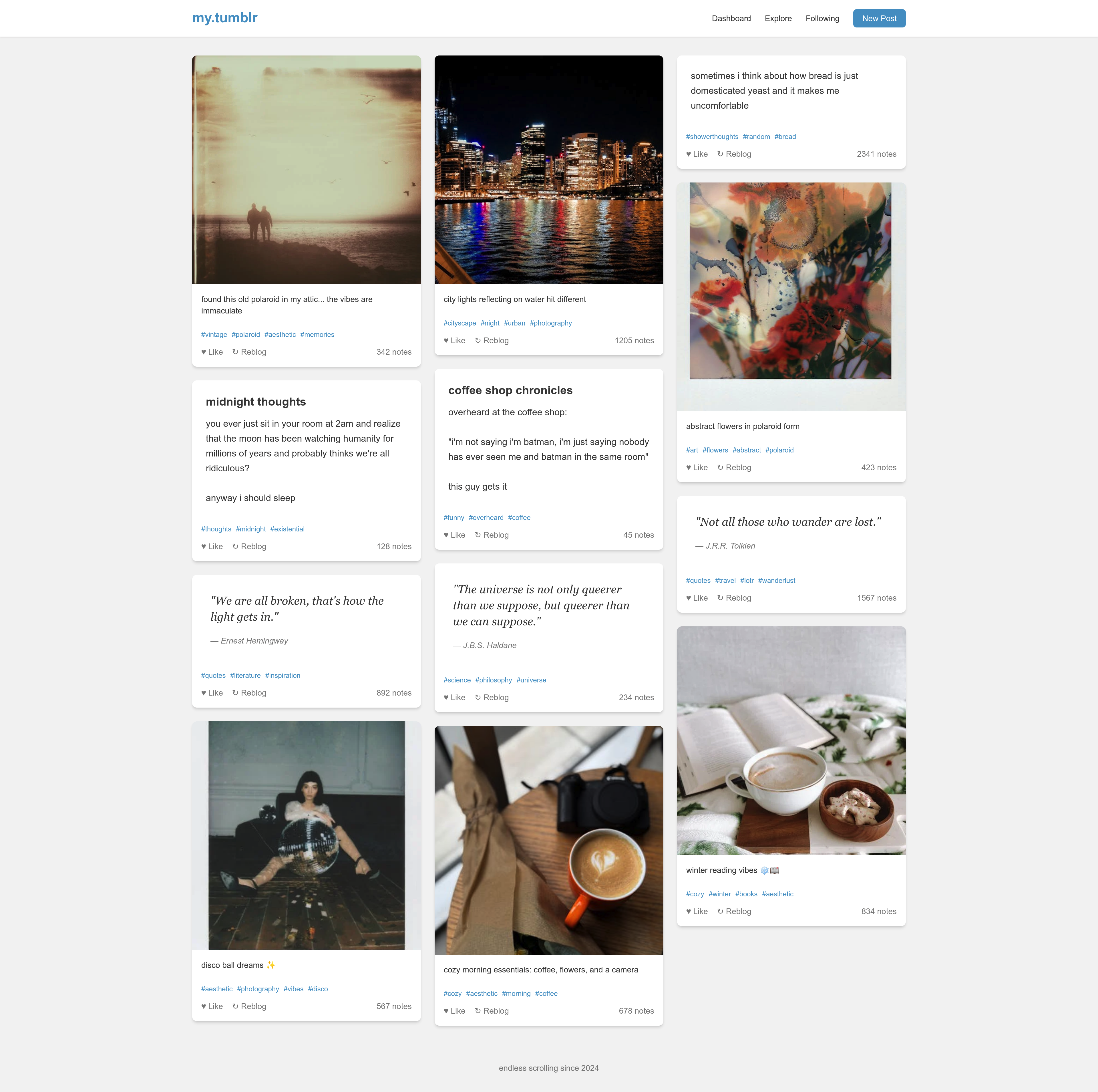The height and width of the screenshot is (1092, 1098).
Task: Like the Hemingway broken quote post
Action: (x=212, y=693)
